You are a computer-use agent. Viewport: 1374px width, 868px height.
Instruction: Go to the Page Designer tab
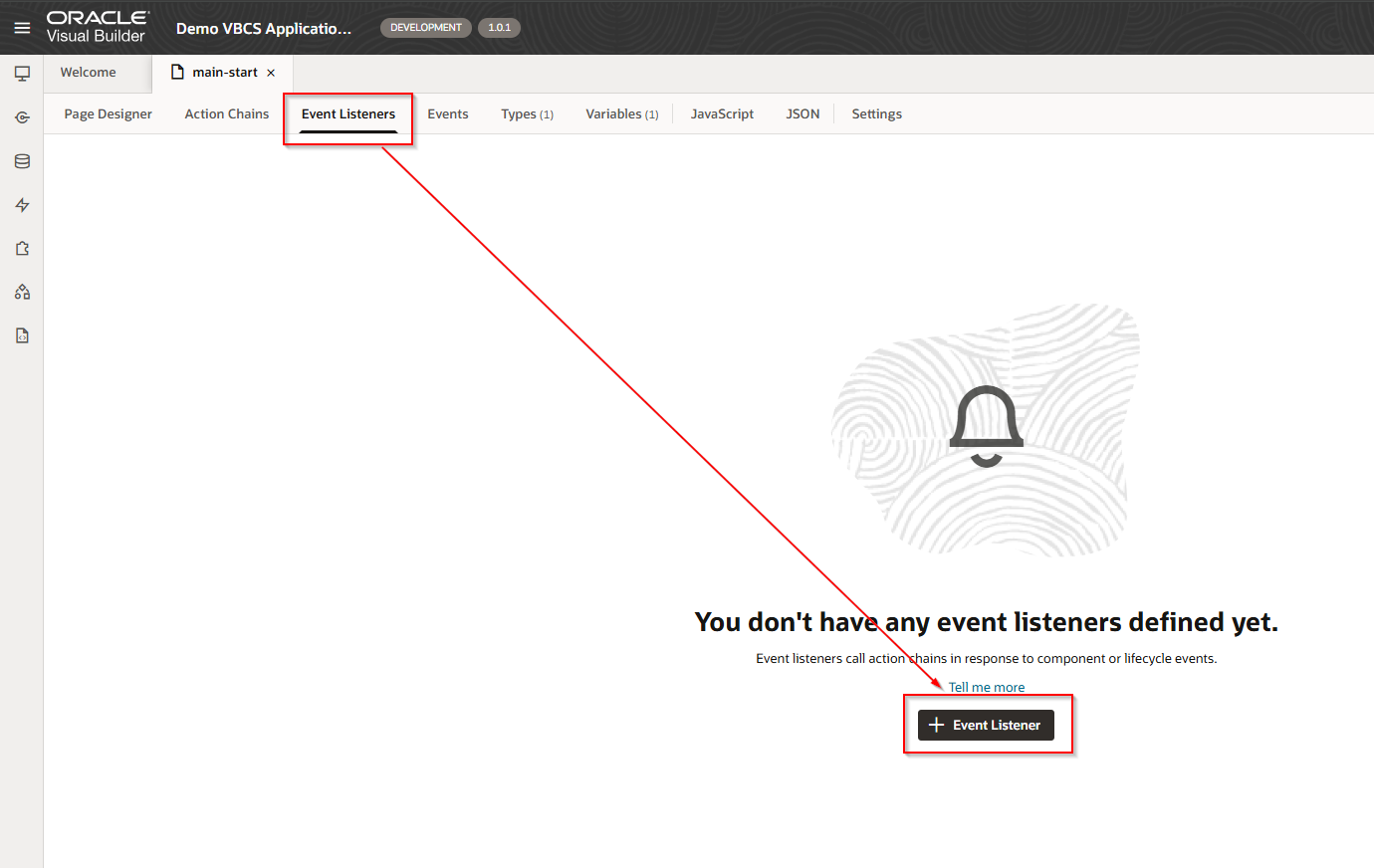(x=108, y=114)
